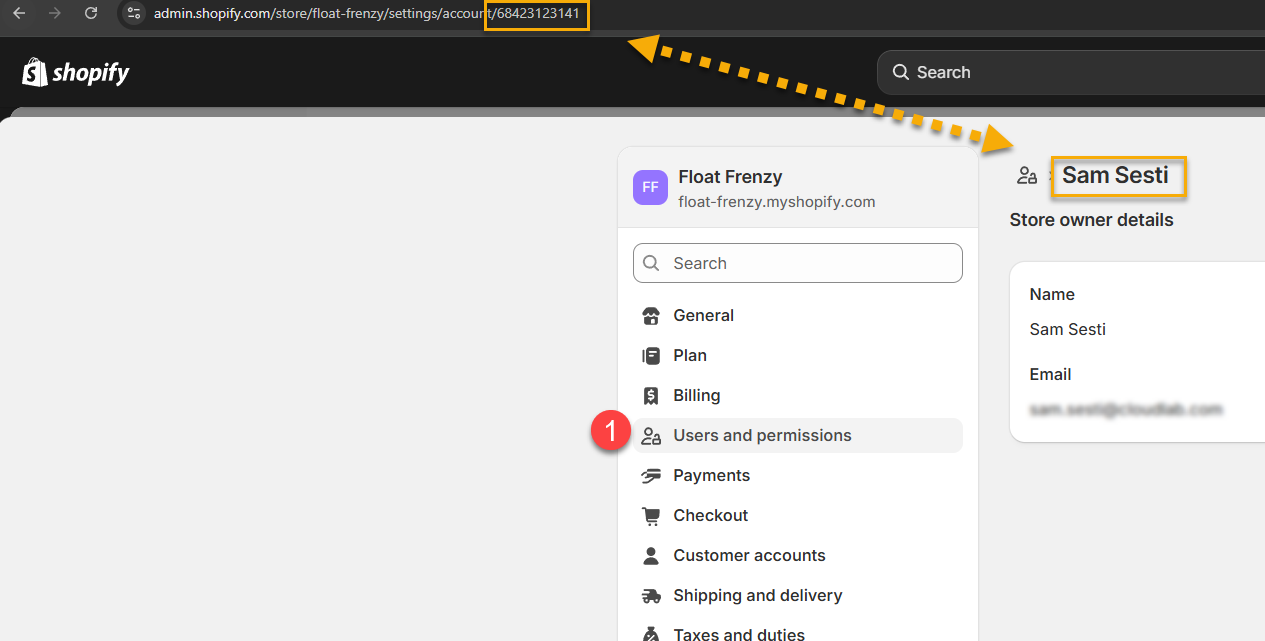The height and width of the screenshot is (641, 1265).
Task: Click the browser back arrow
Action: point(19,13)
